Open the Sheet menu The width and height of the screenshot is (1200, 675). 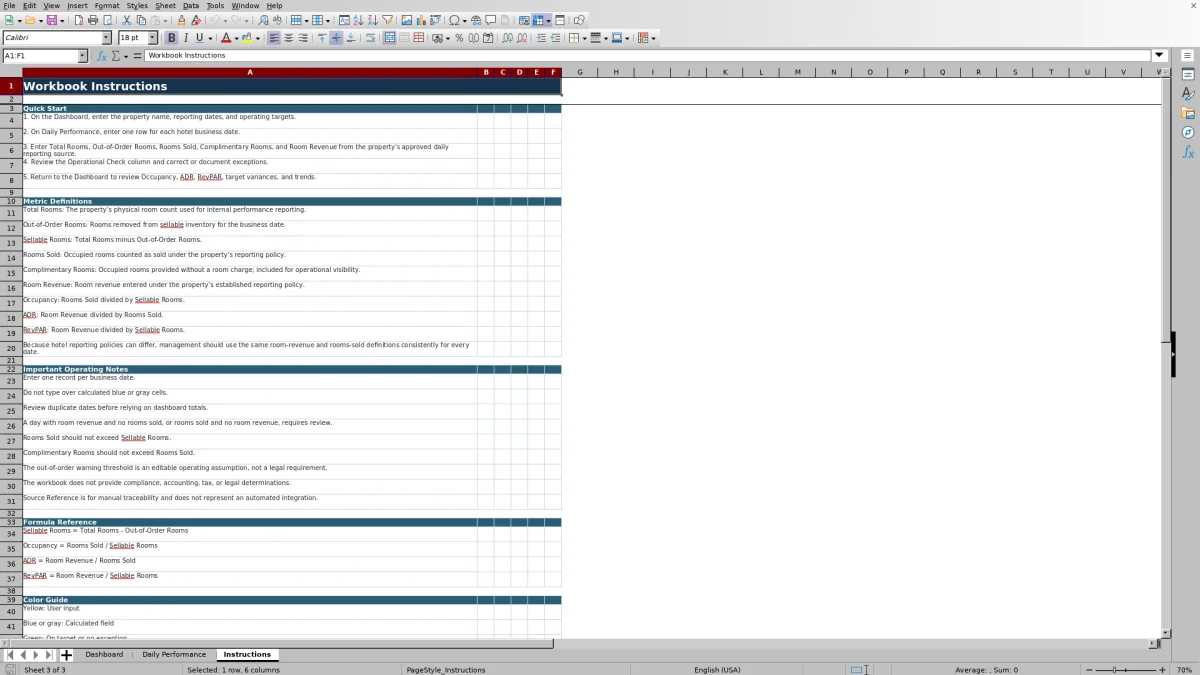[x=165, y=6]
